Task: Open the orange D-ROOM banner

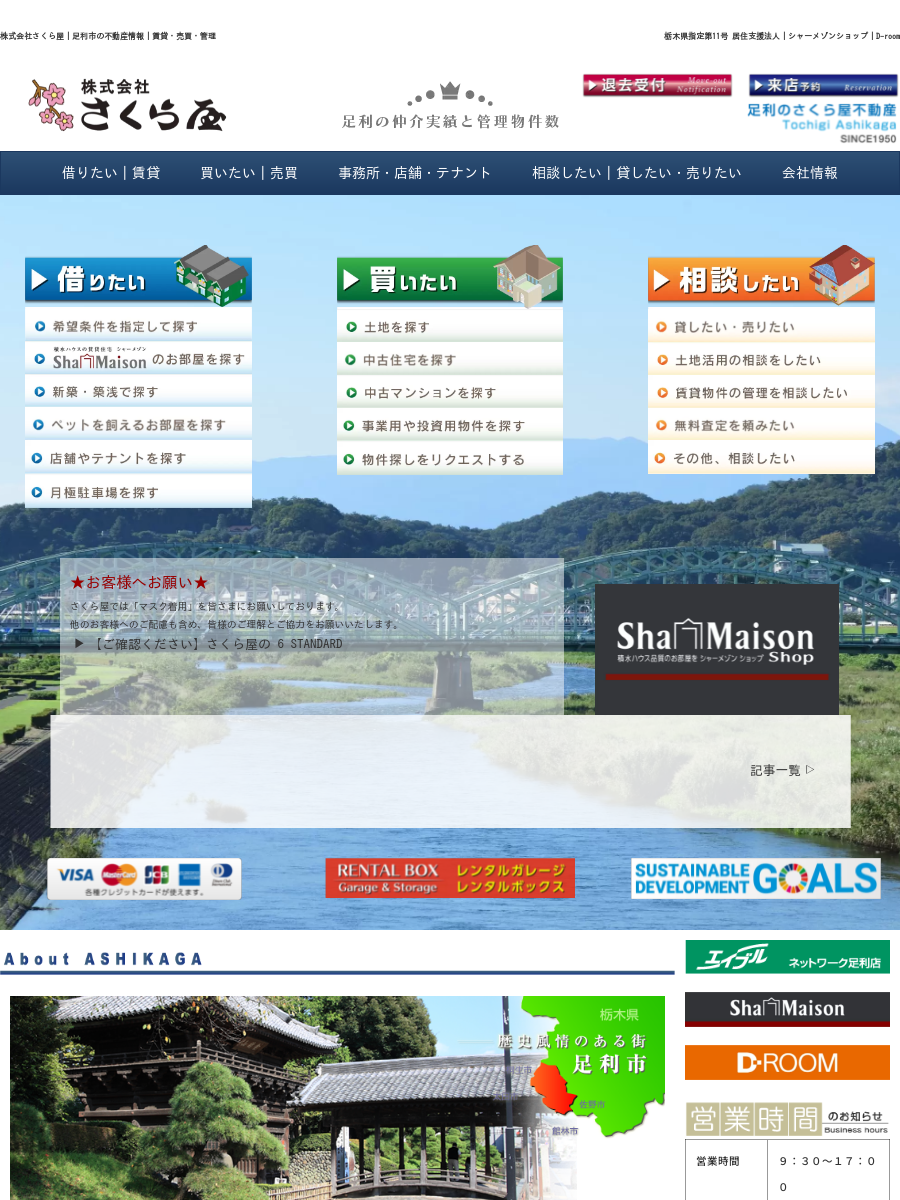Action: (787, 1062)
